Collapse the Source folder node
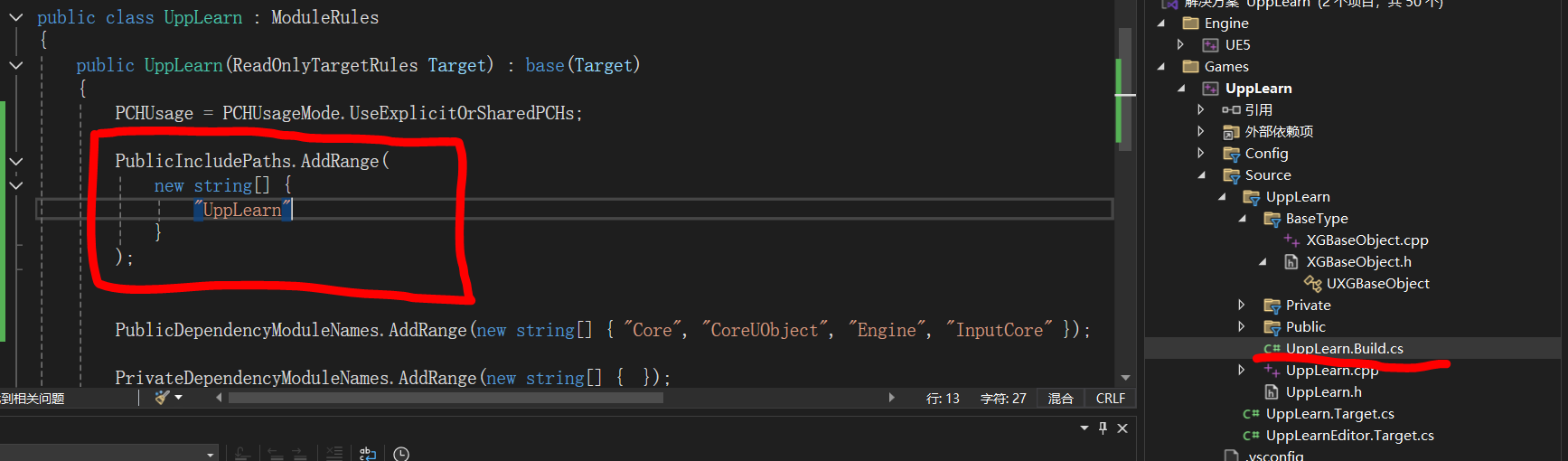This screenshot has height=461, width=1568. point(1202,175)
